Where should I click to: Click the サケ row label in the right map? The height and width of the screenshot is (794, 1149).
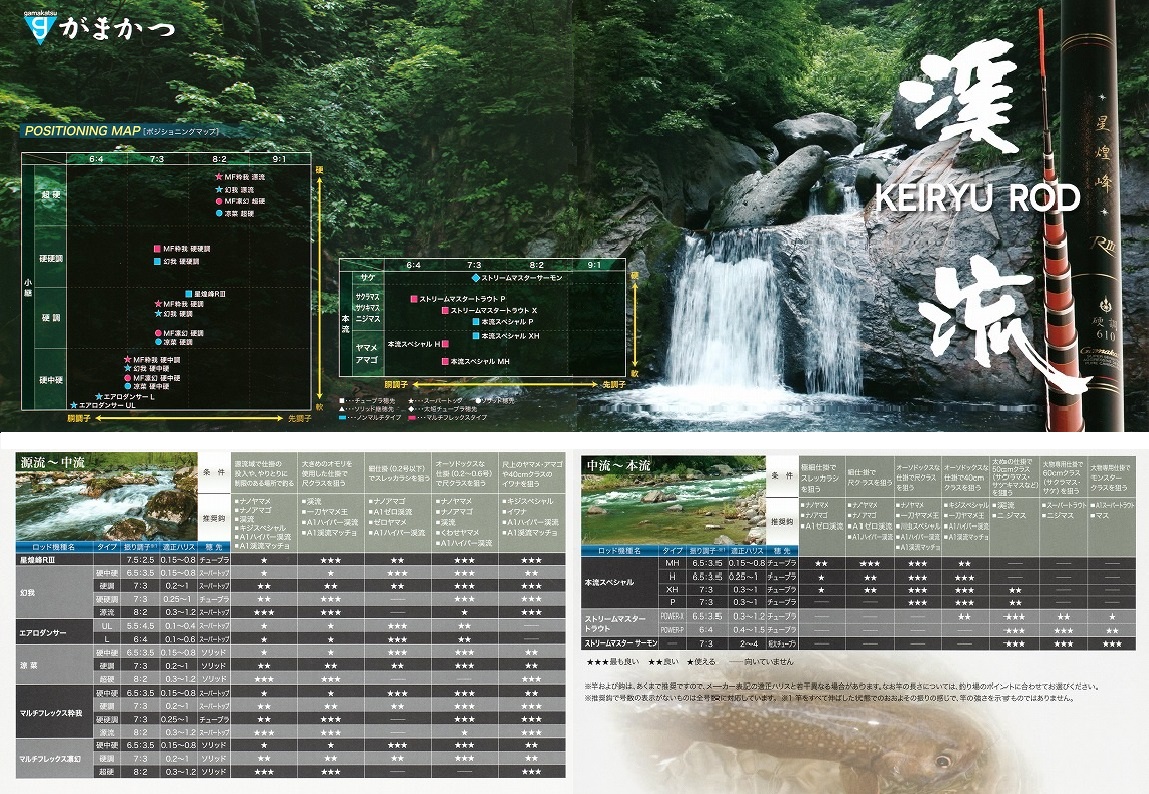tap(367, 278)
